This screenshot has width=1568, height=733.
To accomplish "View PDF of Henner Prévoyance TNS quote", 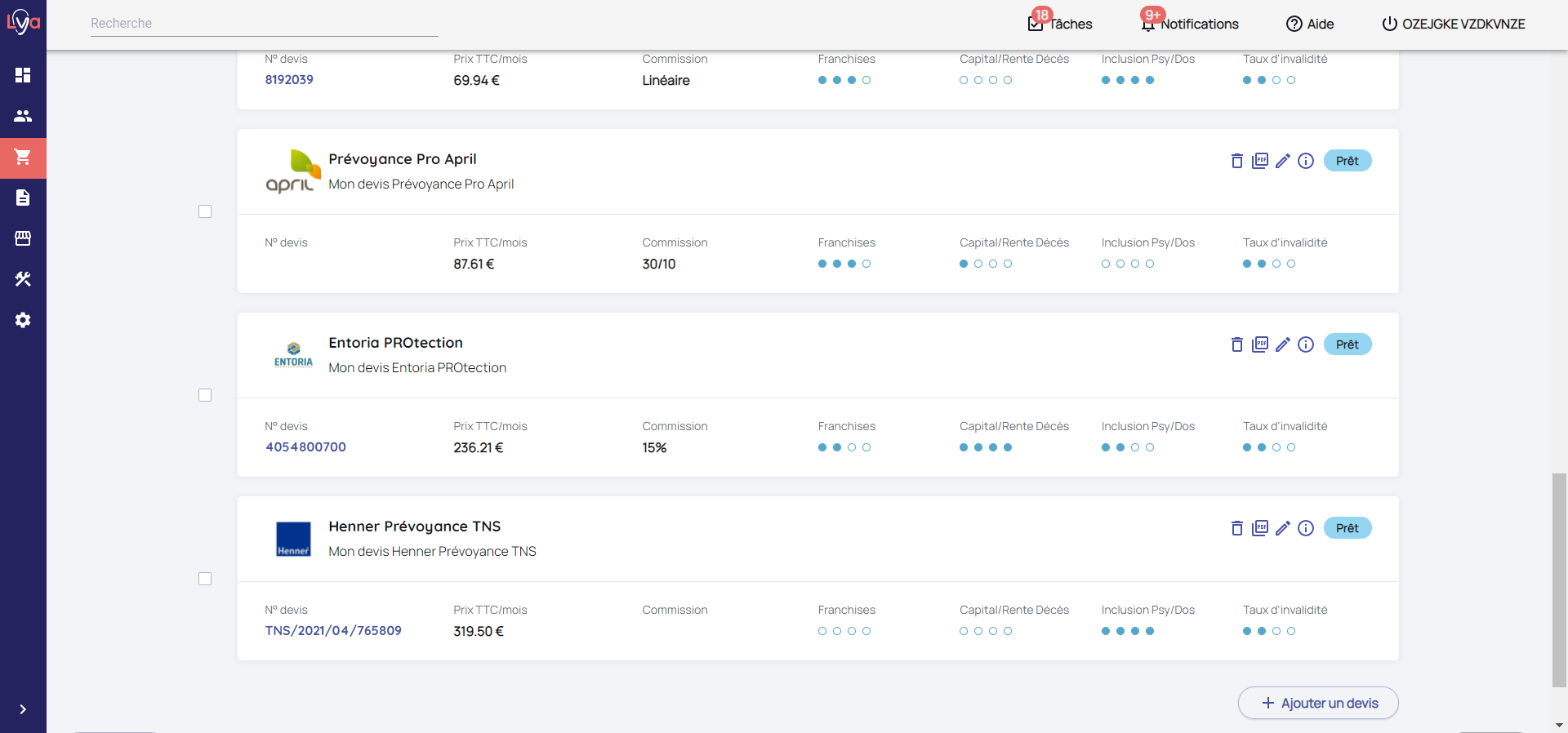I will pyautogui.click(x=1260, y=528).
